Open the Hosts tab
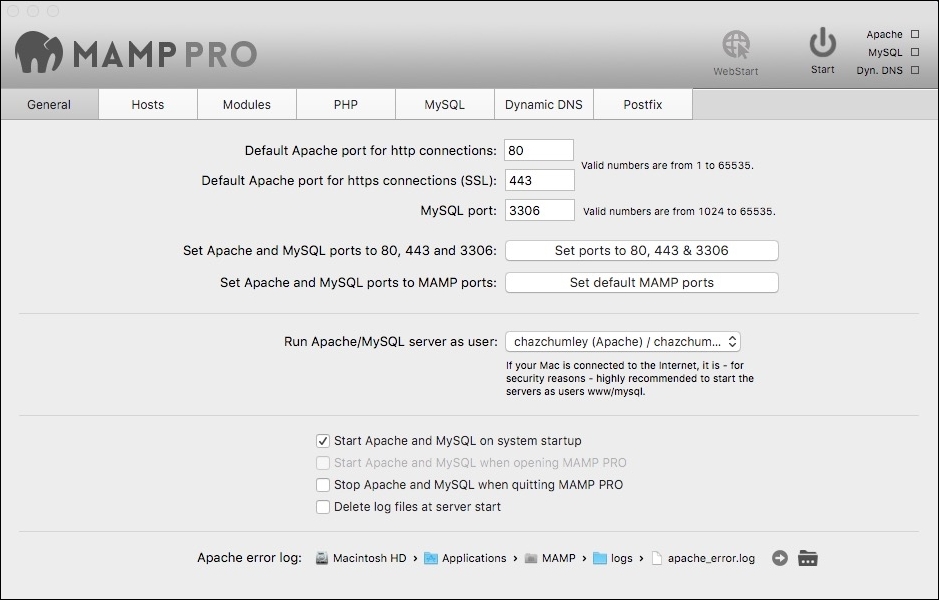 coord(148,105)
